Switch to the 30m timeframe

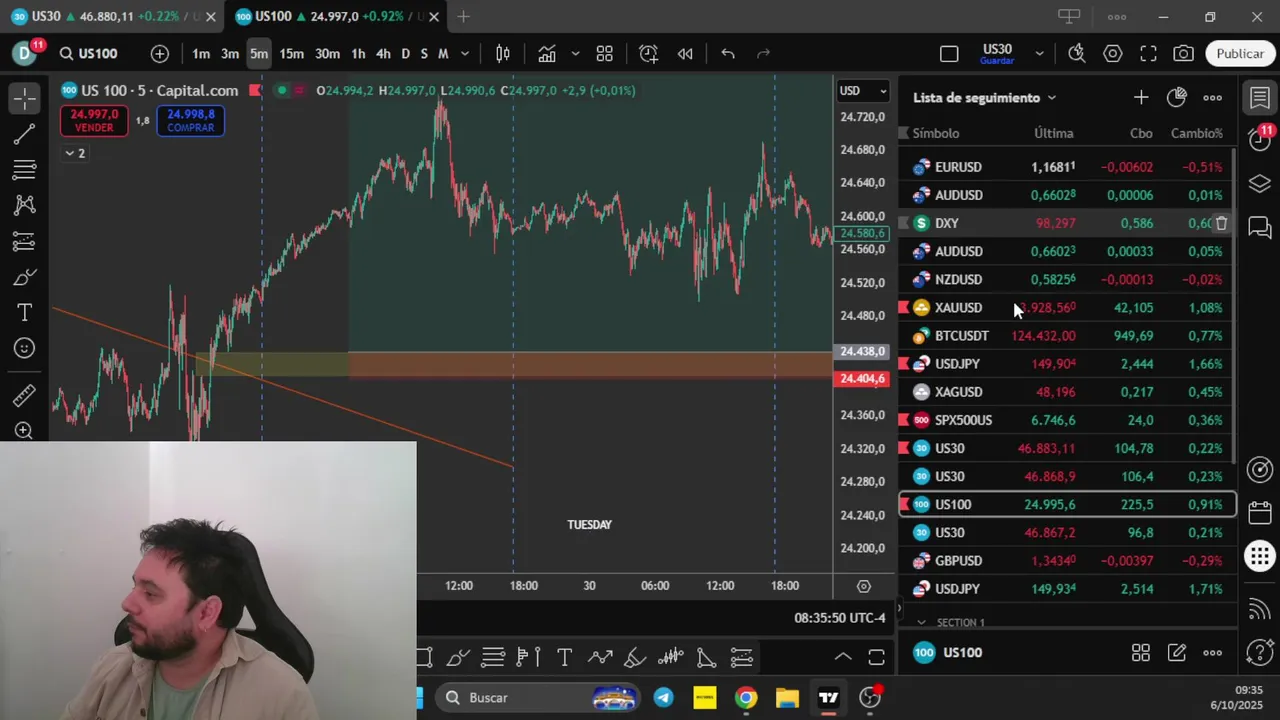point(327,54)
